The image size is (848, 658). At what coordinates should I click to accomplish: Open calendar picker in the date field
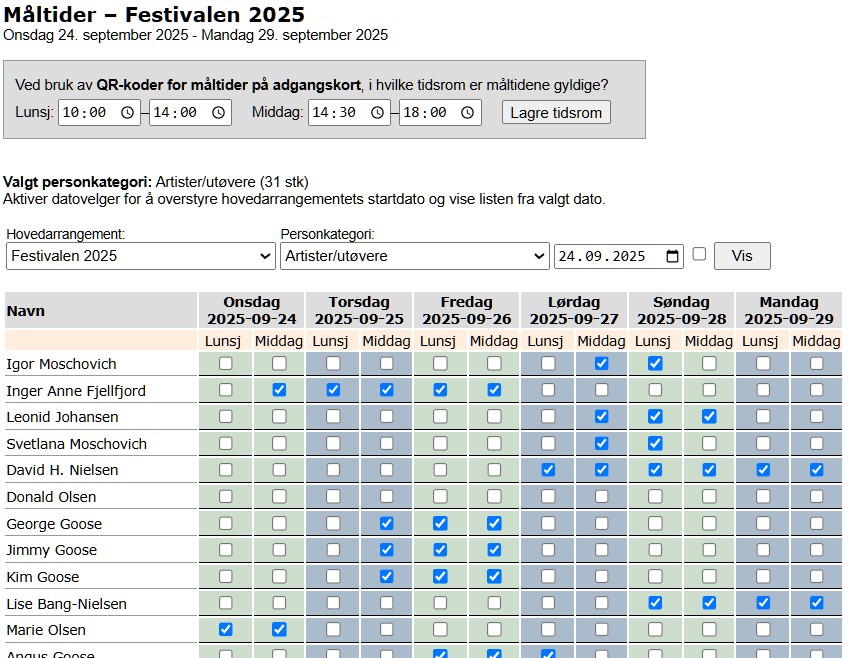click(673, 256)
